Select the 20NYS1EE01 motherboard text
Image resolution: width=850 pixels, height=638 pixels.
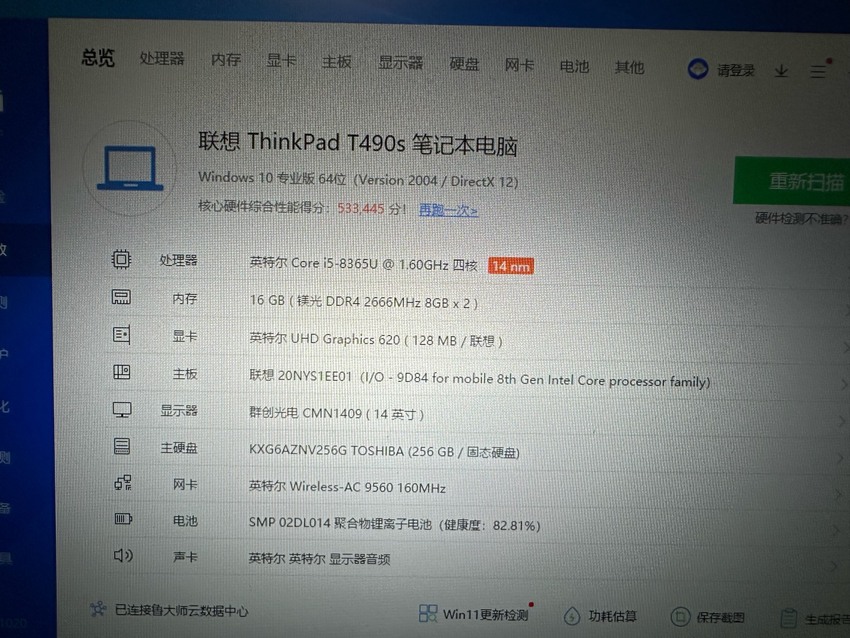[480, 378]
